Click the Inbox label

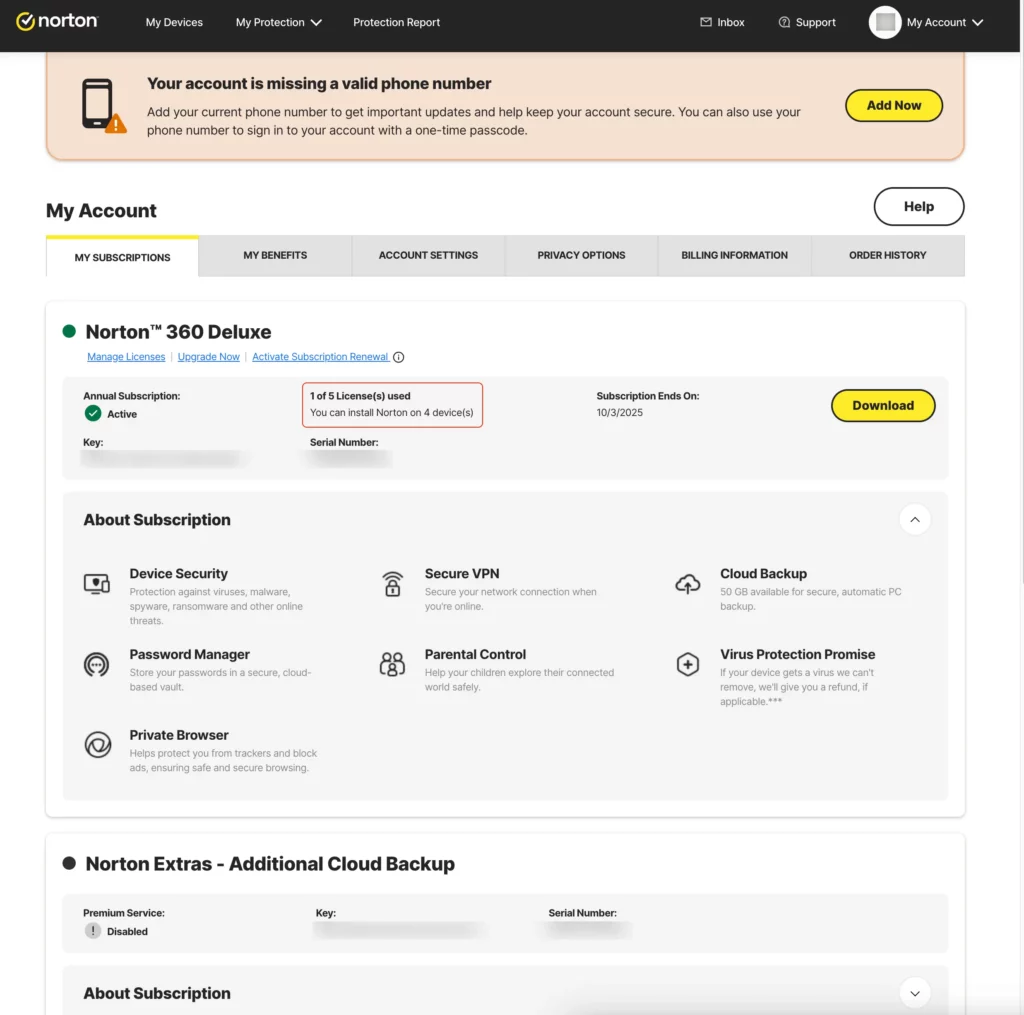click(x=731, y=22)
